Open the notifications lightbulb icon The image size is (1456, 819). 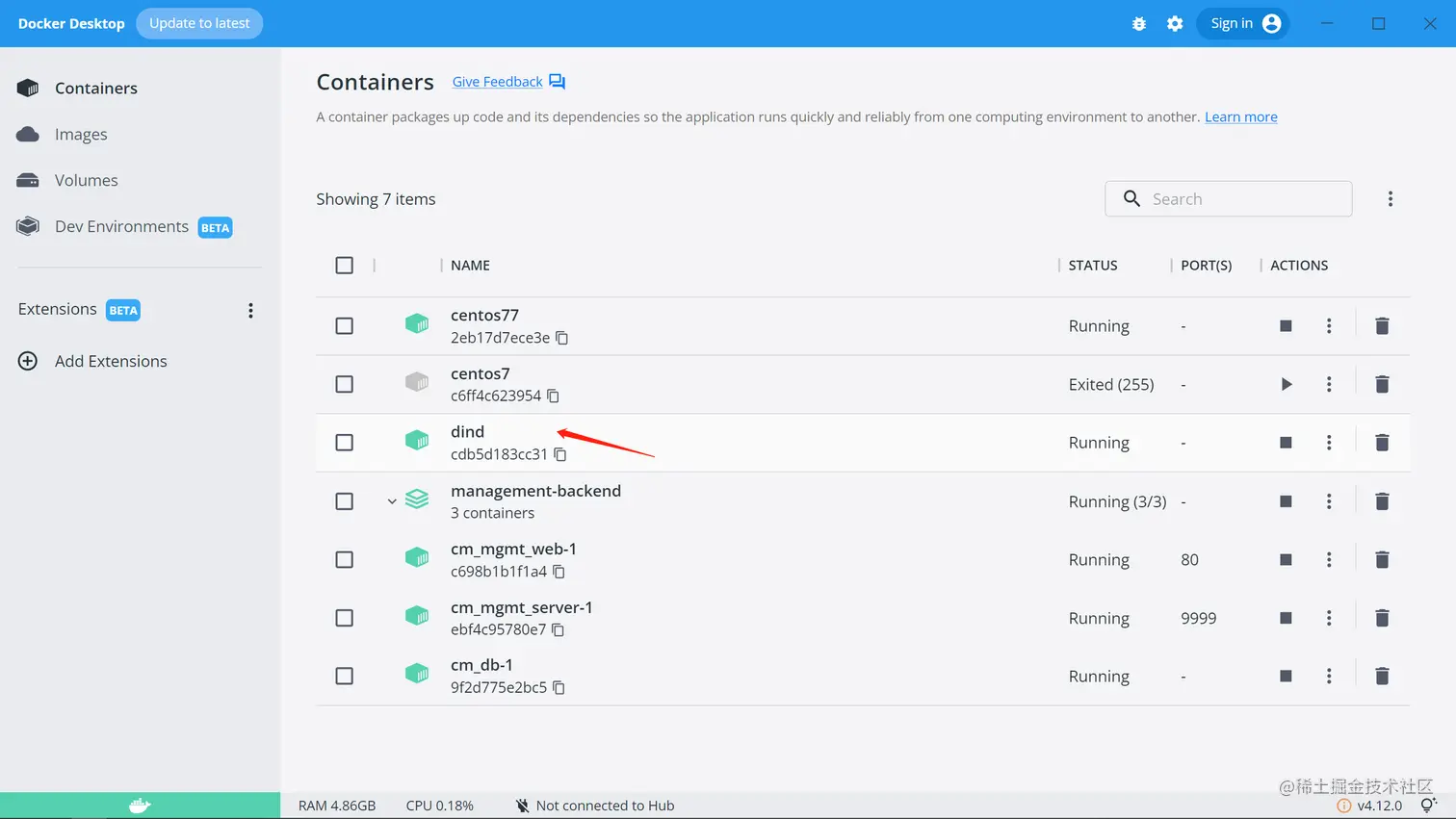pyautogui.click(x=1429, y=806)
